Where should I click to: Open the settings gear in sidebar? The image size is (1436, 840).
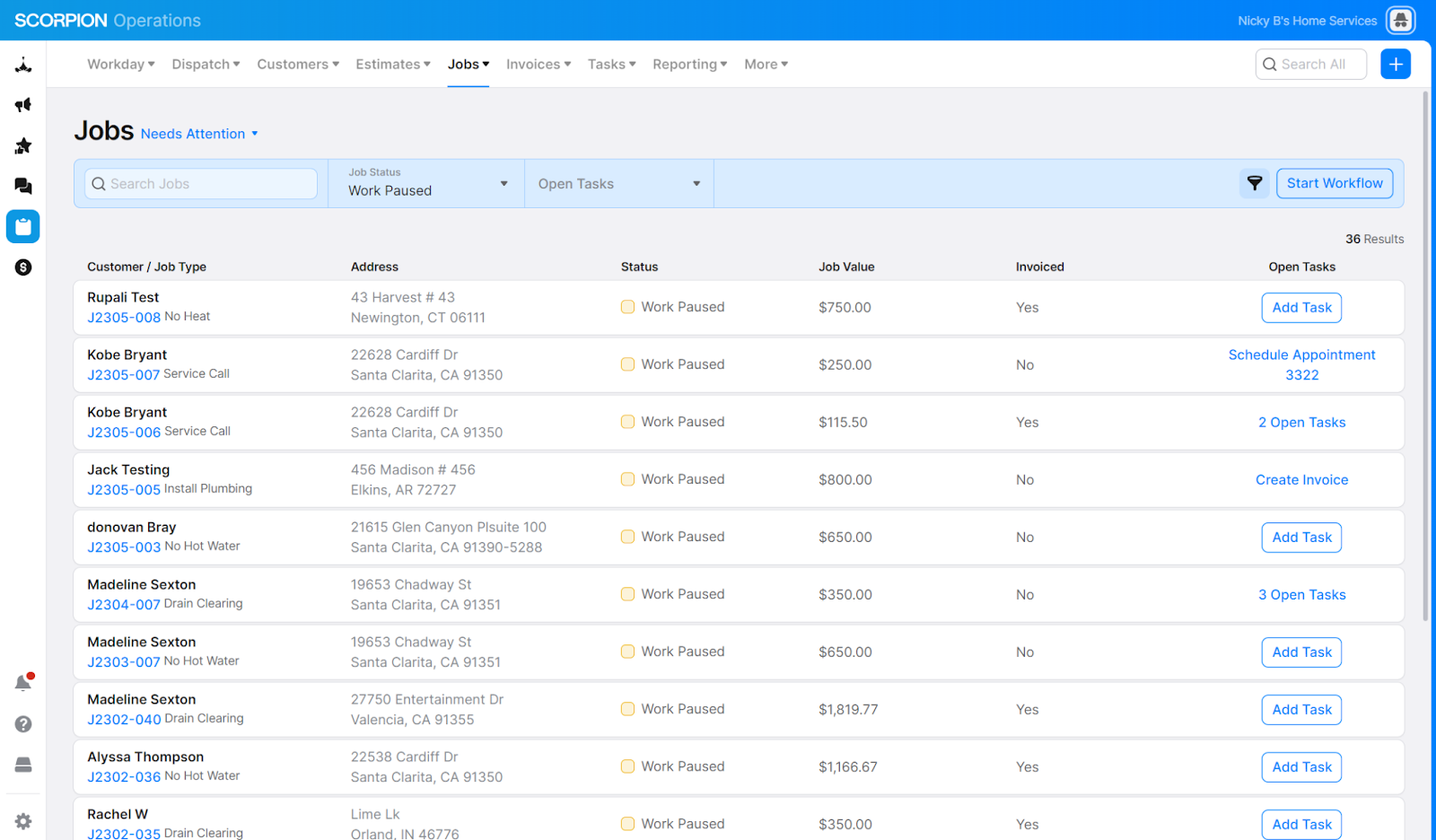coord(23,821)
